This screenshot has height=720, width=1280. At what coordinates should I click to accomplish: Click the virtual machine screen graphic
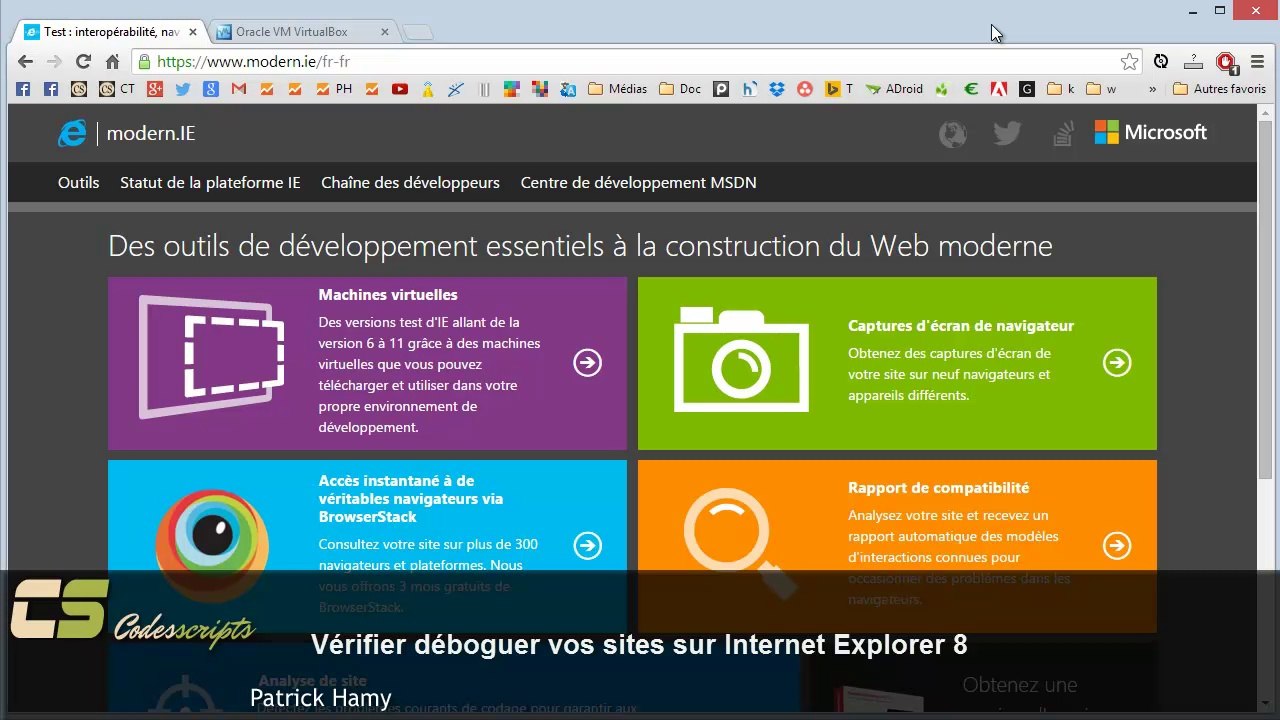(x=212, y=357)
